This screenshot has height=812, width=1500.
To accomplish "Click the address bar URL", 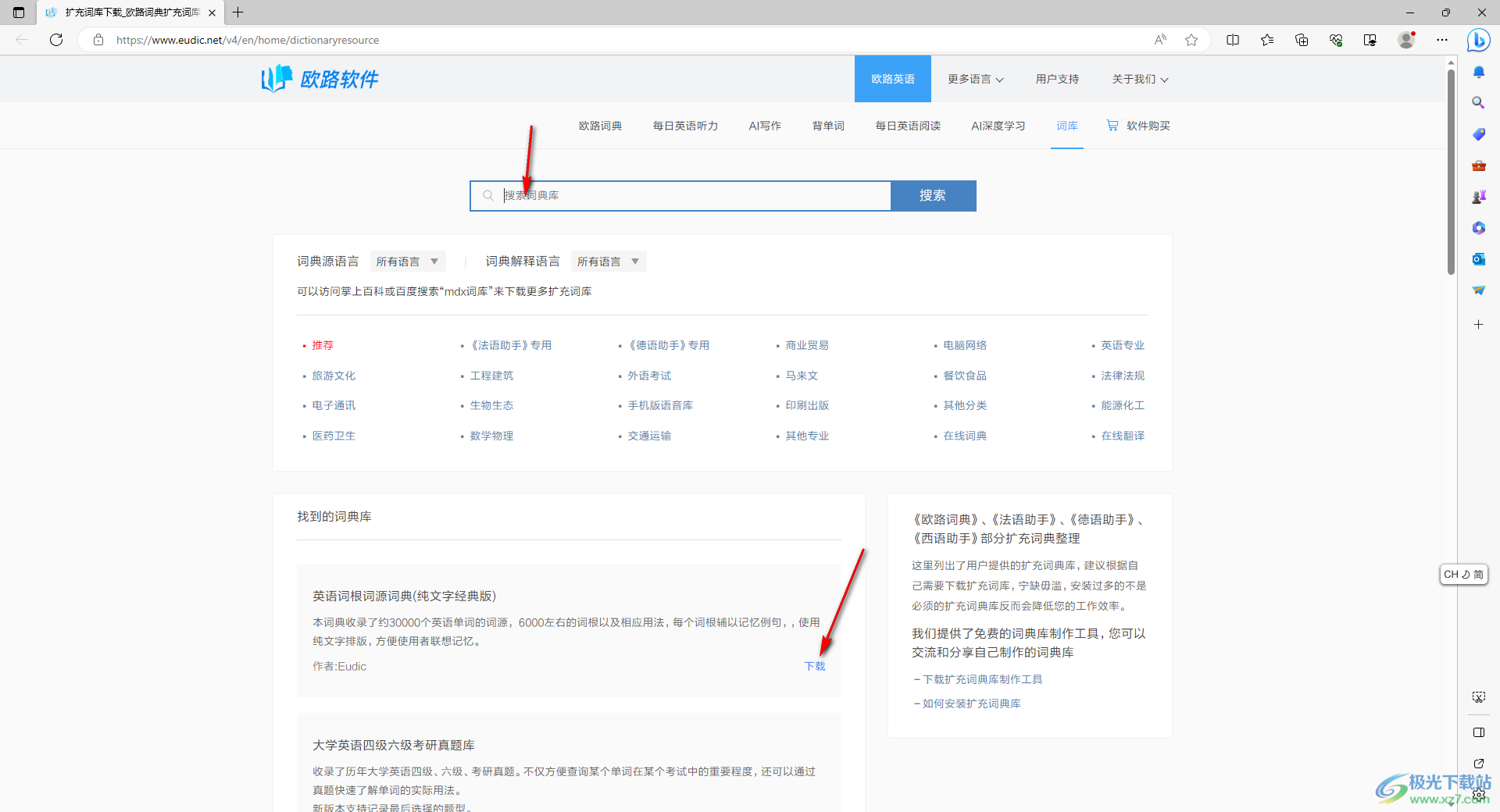I will tap(248, 40).
